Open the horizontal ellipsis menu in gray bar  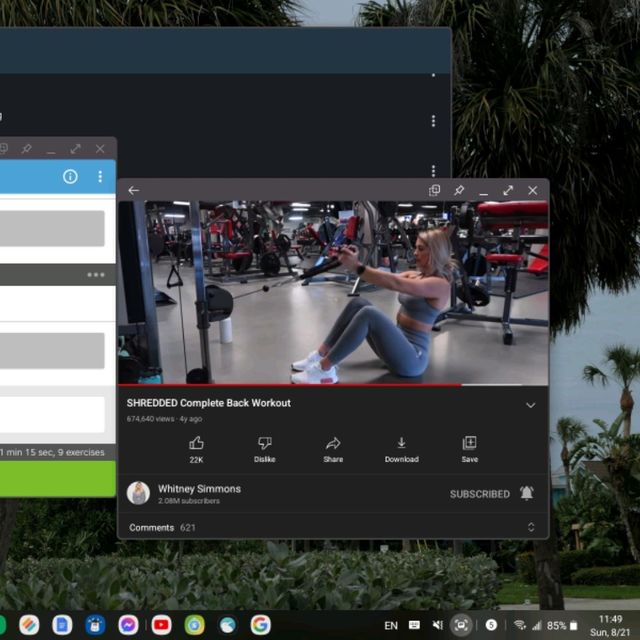pyautogui.click(x=96, y=275)
